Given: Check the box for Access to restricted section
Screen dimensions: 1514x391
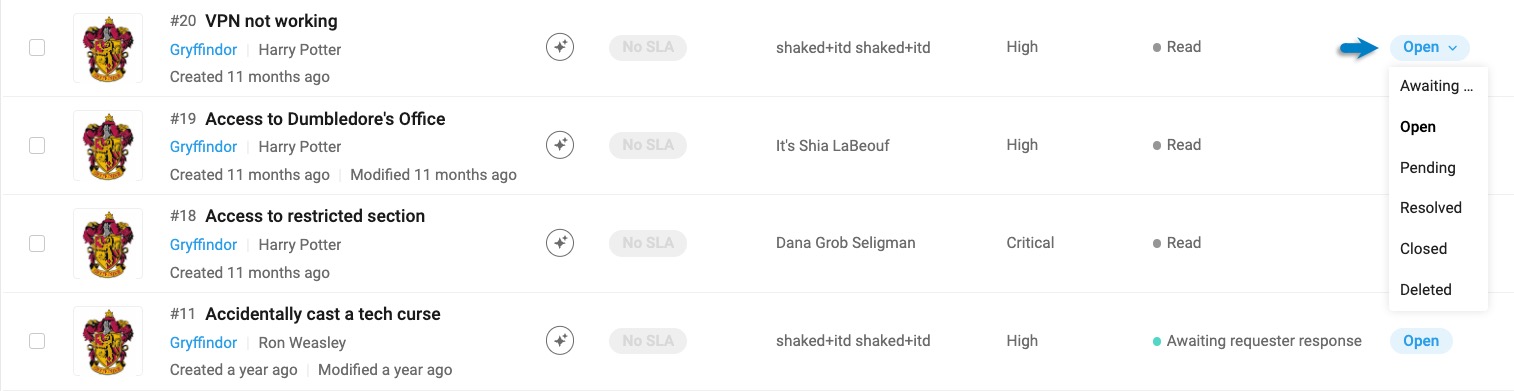Looking at the screenshot, I should tap(37, 243).
